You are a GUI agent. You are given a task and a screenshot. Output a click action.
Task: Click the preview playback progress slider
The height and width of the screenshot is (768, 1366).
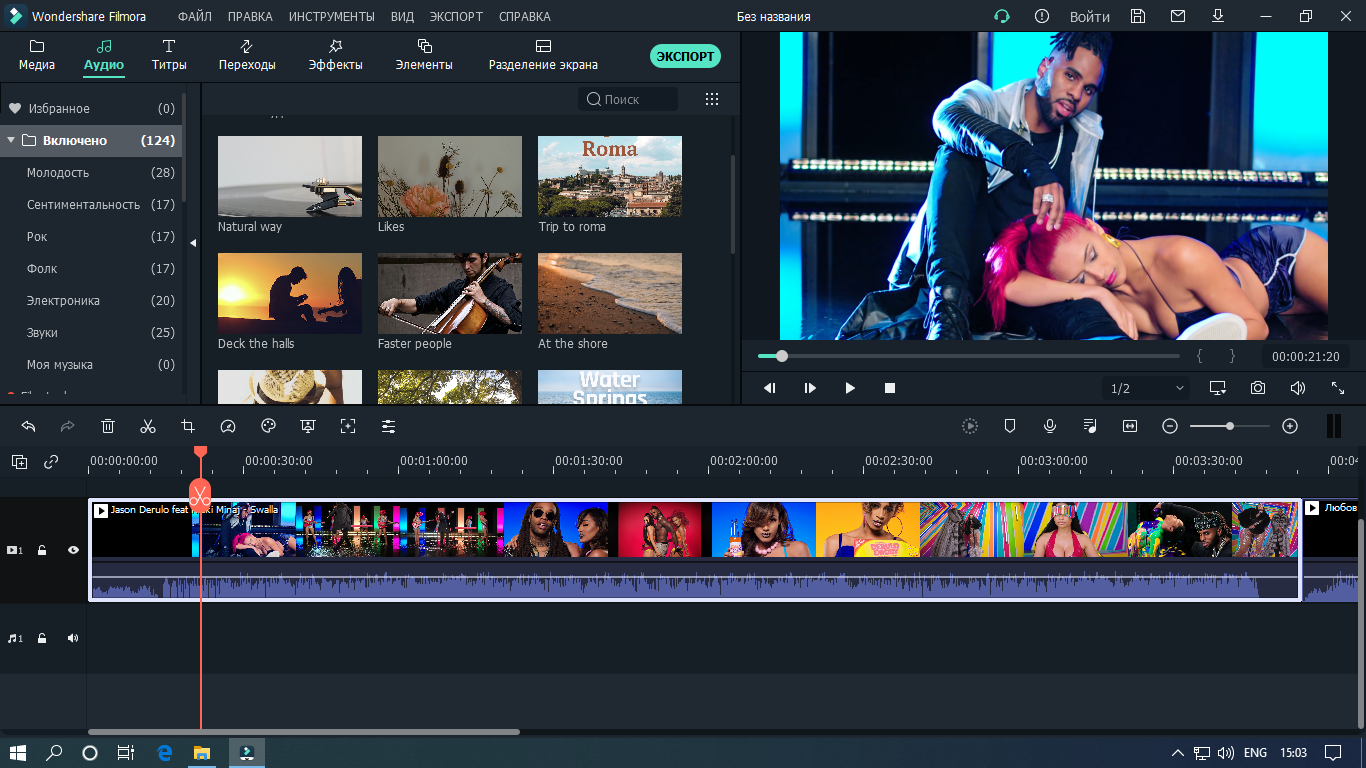pos(968,356)
